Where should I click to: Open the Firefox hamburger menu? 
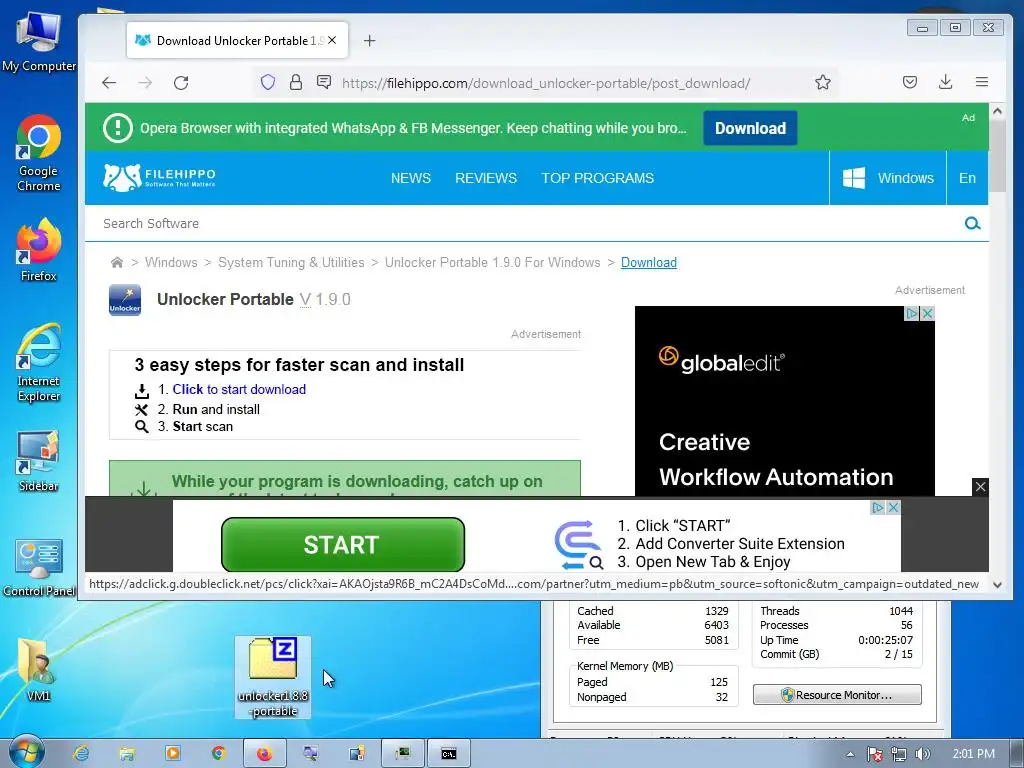[982, 82]
